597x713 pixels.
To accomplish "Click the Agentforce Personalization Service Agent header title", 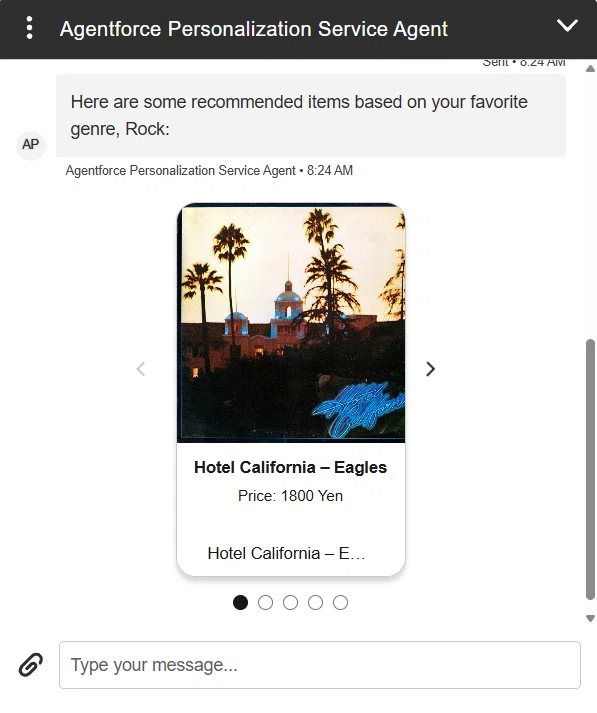I will (254, 29).
